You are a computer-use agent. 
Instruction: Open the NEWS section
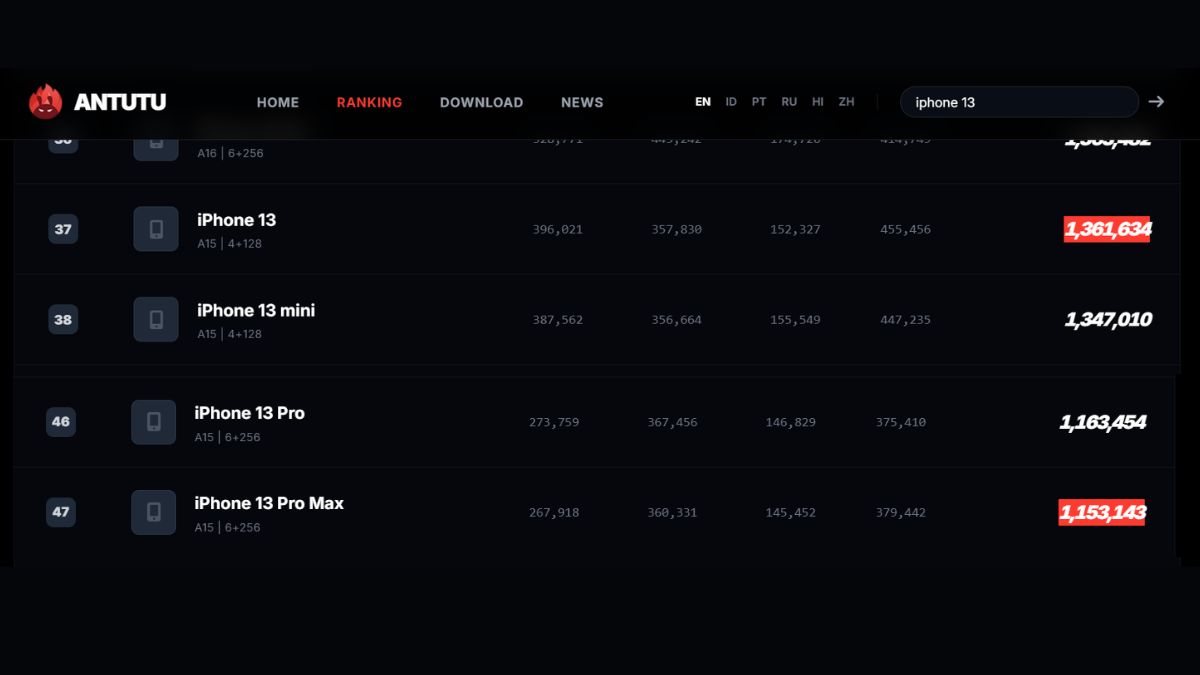click(x=582, y=102)
